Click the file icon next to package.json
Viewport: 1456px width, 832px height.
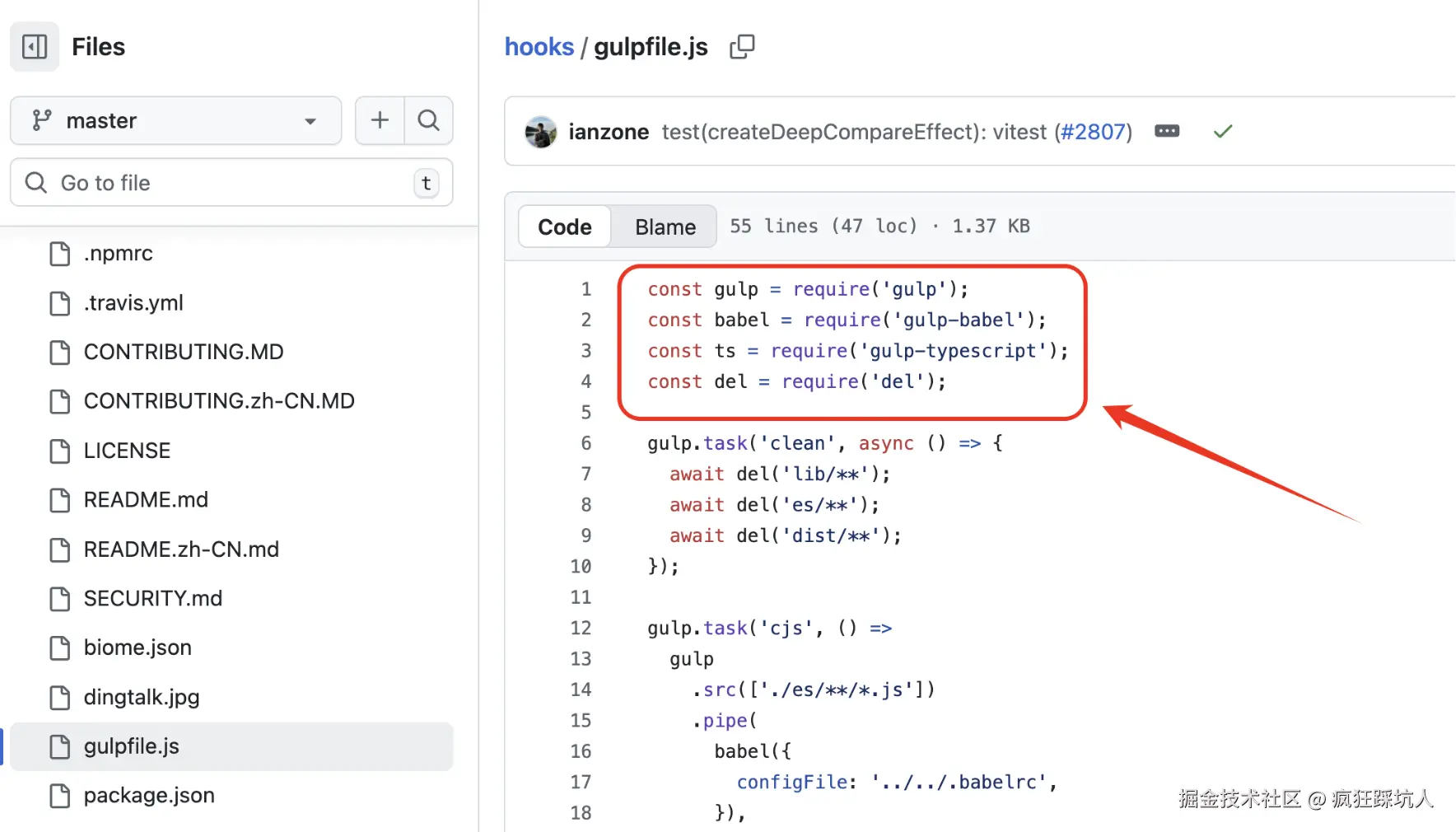coord(60,796)
